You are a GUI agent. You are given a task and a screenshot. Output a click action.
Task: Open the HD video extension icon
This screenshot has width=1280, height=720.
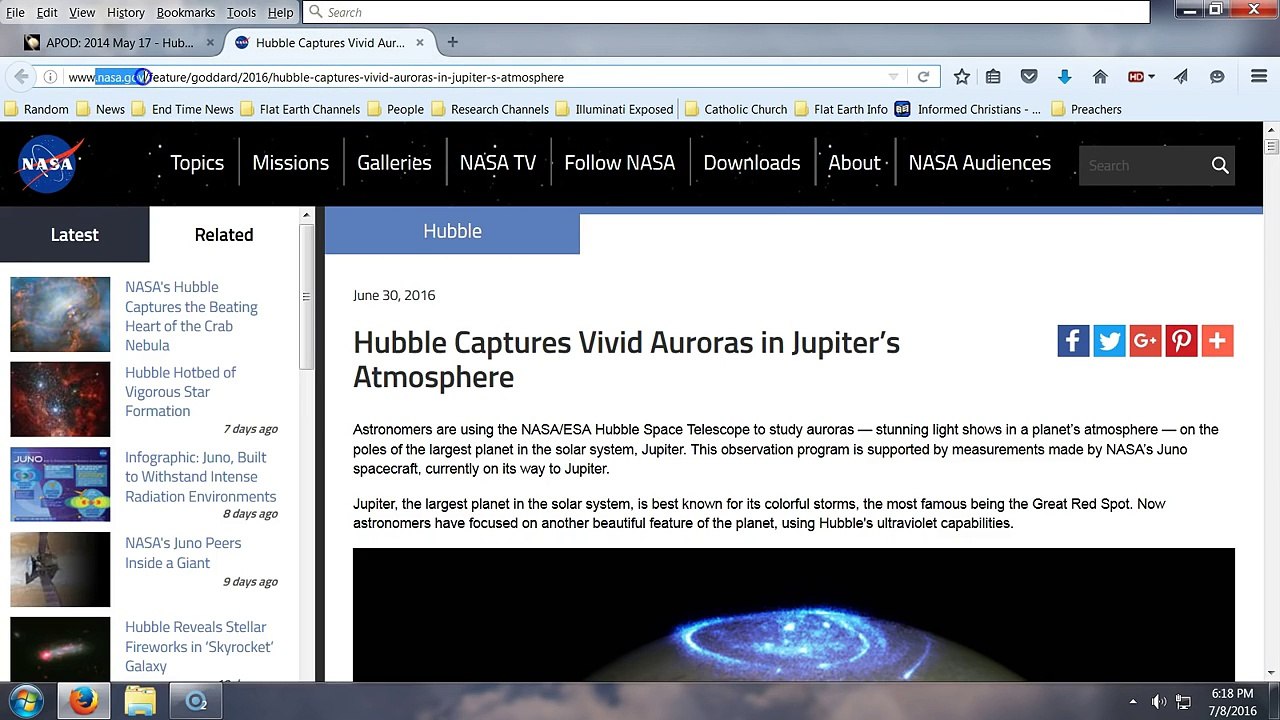coord(1135,77)
